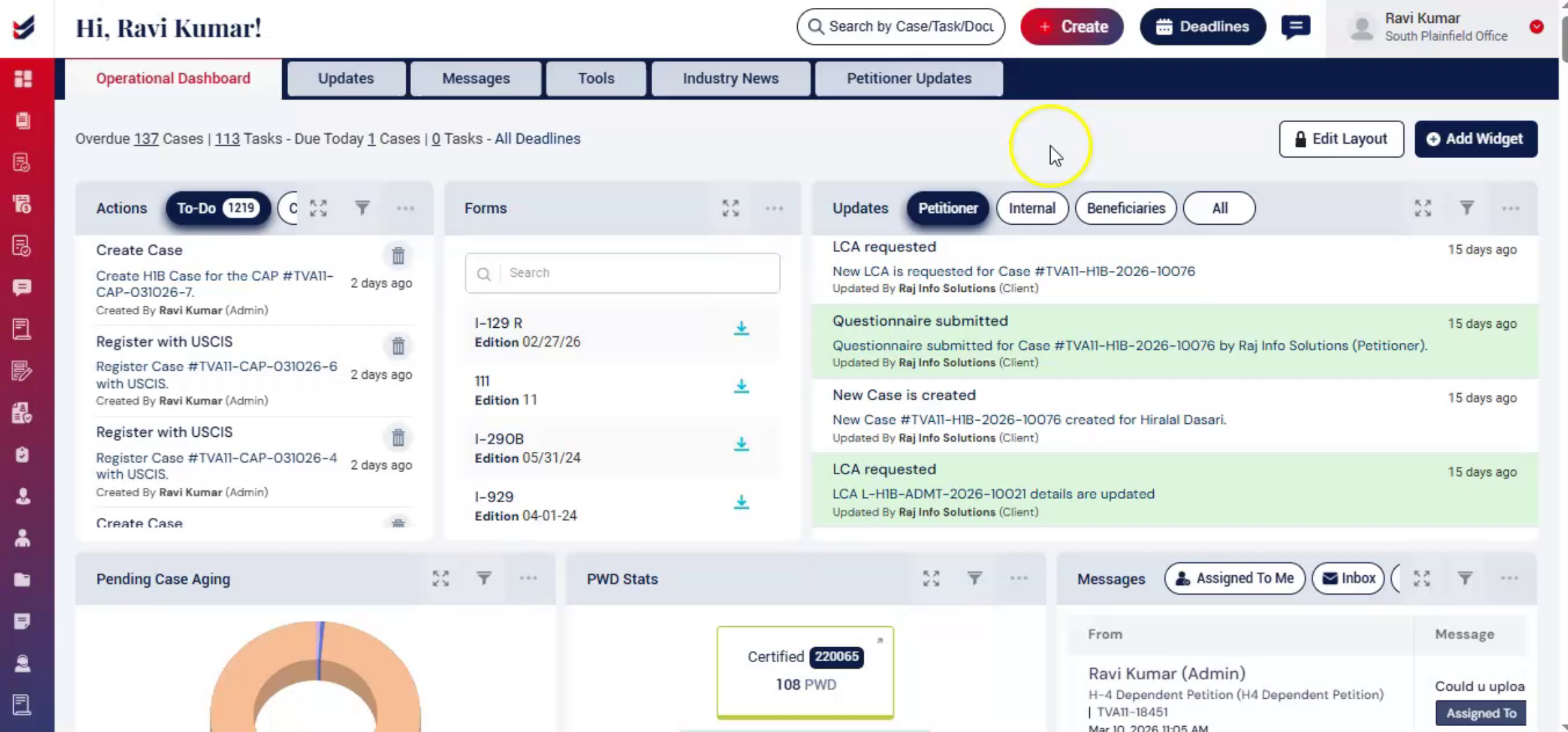Switch to Operational Dashboard tab
1568x732 pixels.
coord(173,78)
